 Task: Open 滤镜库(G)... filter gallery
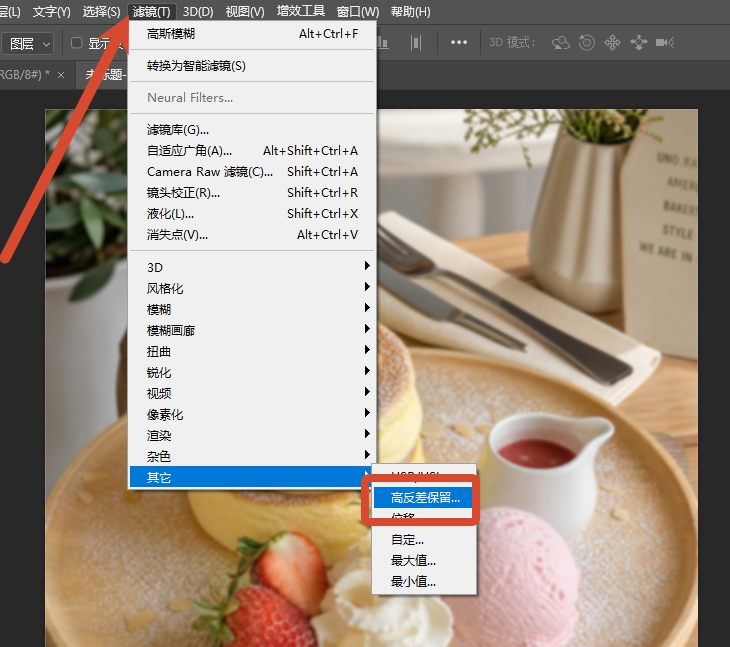point(252,129)
